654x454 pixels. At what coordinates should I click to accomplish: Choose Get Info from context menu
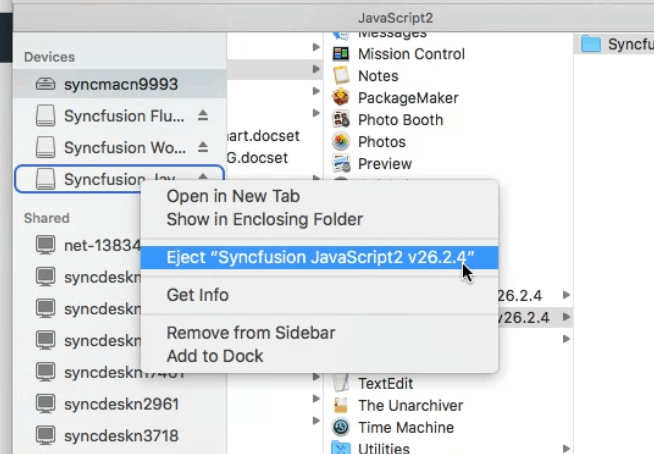pos(197,295)
